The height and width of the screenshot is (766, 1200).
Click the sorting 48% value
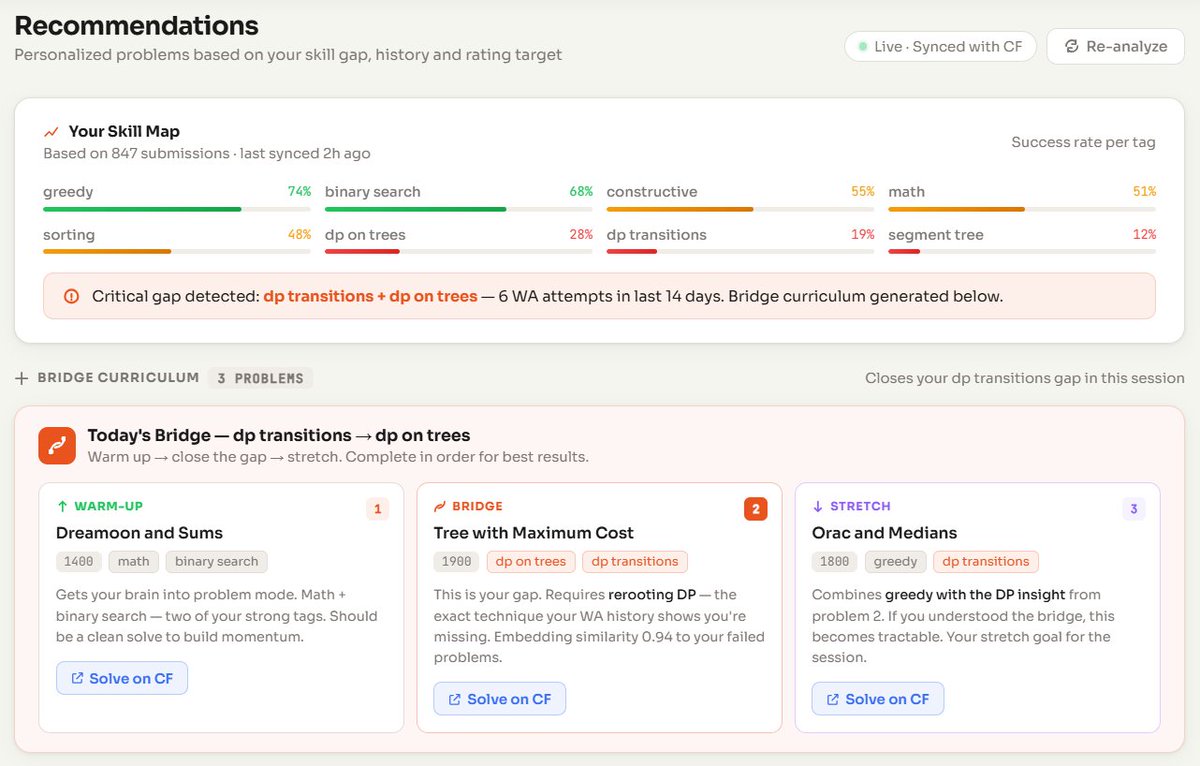300,234
